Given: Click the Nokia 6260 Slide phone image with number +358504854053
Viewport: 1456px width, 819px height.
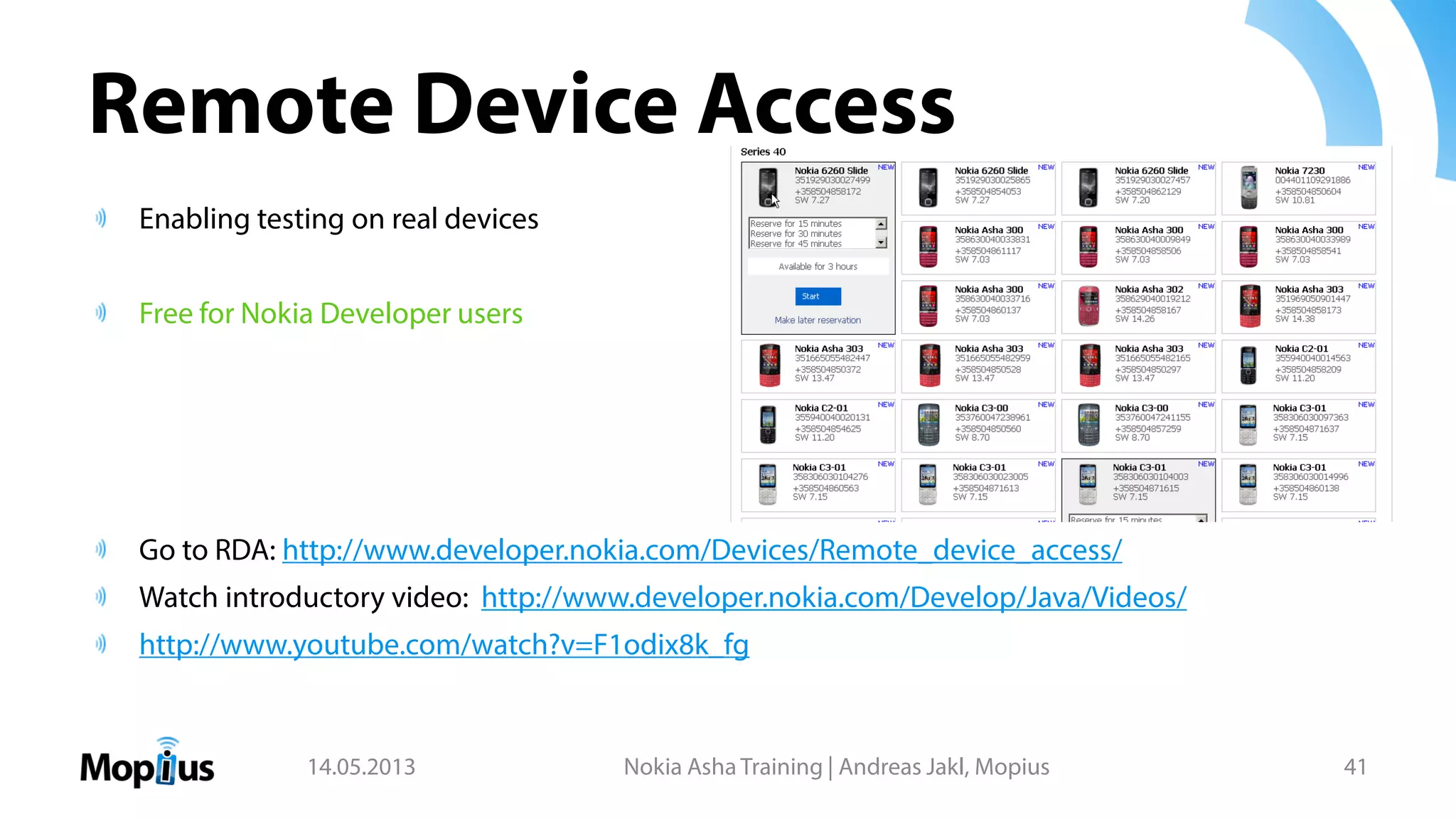Looking at the screenshot, I should 928,188.
